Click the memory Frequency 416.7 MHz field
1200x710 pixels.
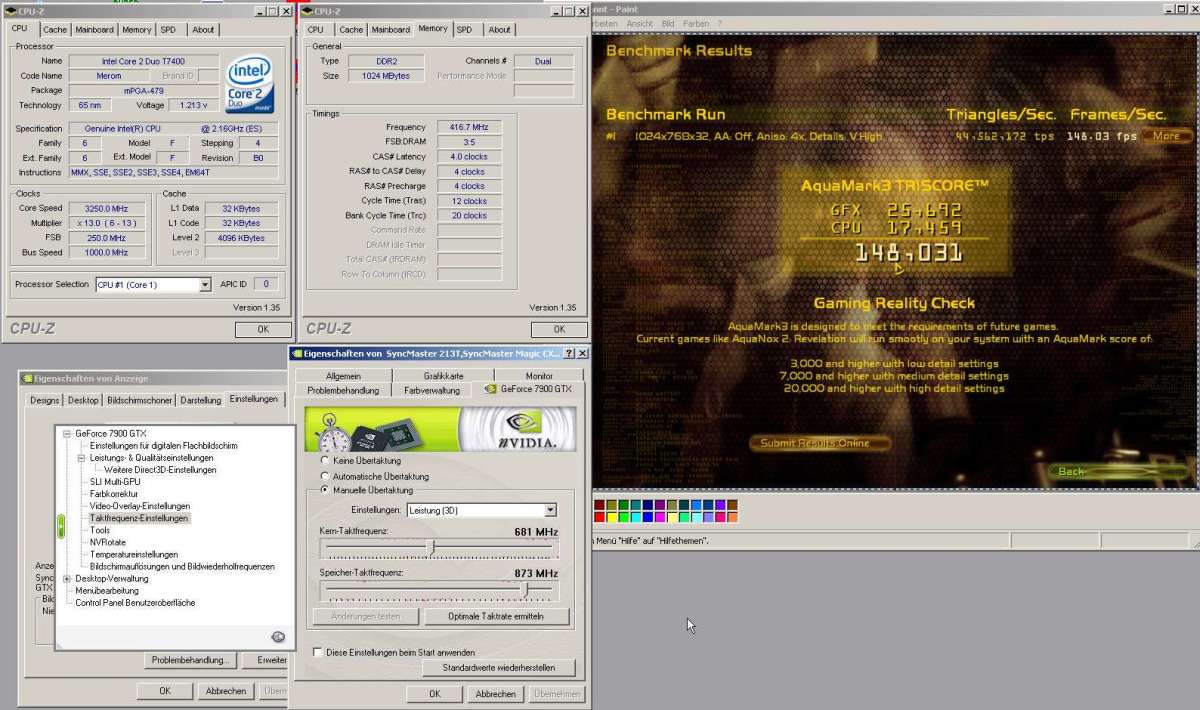coord(468,128)
